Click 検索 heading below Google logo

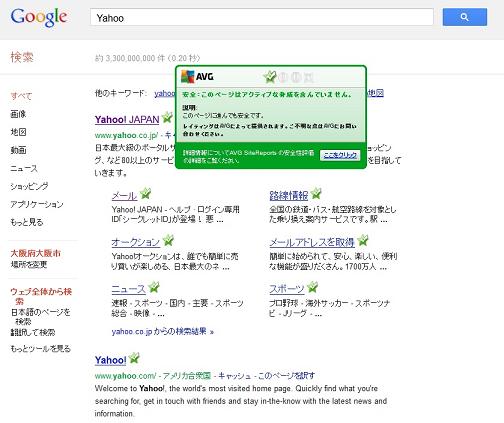click(22, 57)
